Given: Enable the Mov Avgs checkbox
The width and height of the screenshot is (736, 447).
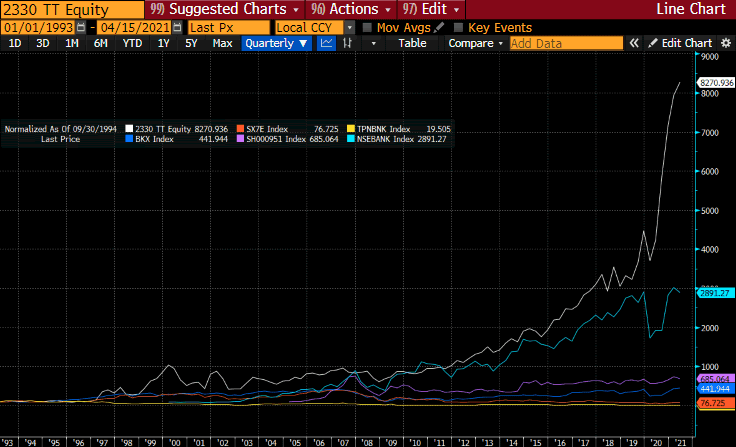Looking at the screenshot, I should pyautogui.click(x=367, y=28).
